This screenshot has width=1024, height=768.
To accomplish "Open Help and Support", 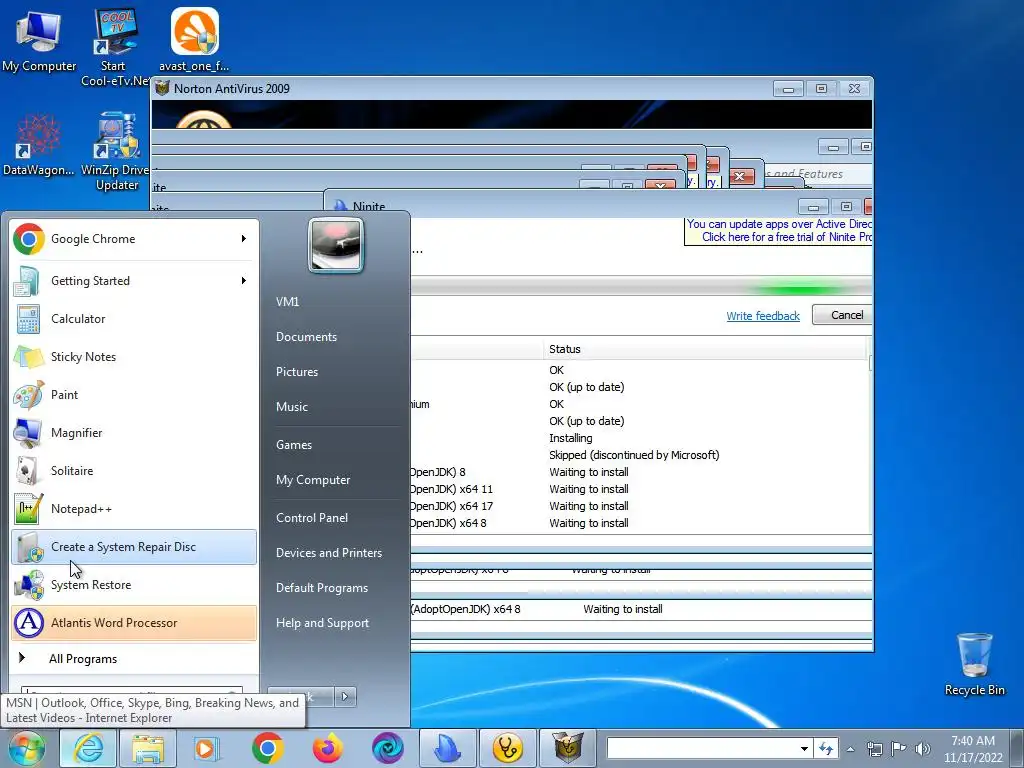I will pos(323,623).
